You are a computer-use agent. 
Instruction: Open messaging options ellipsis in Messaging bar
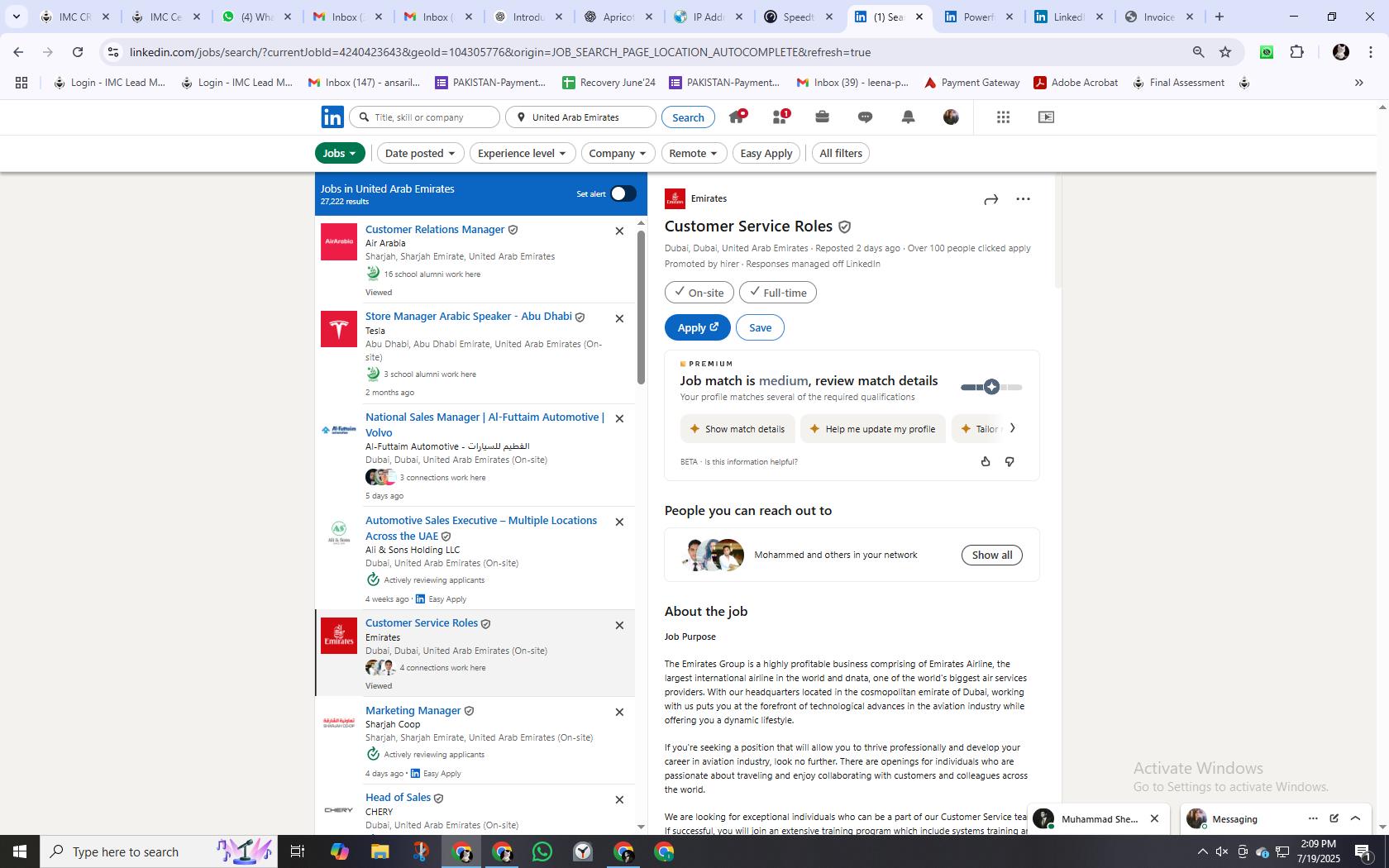coord(1313,818)
